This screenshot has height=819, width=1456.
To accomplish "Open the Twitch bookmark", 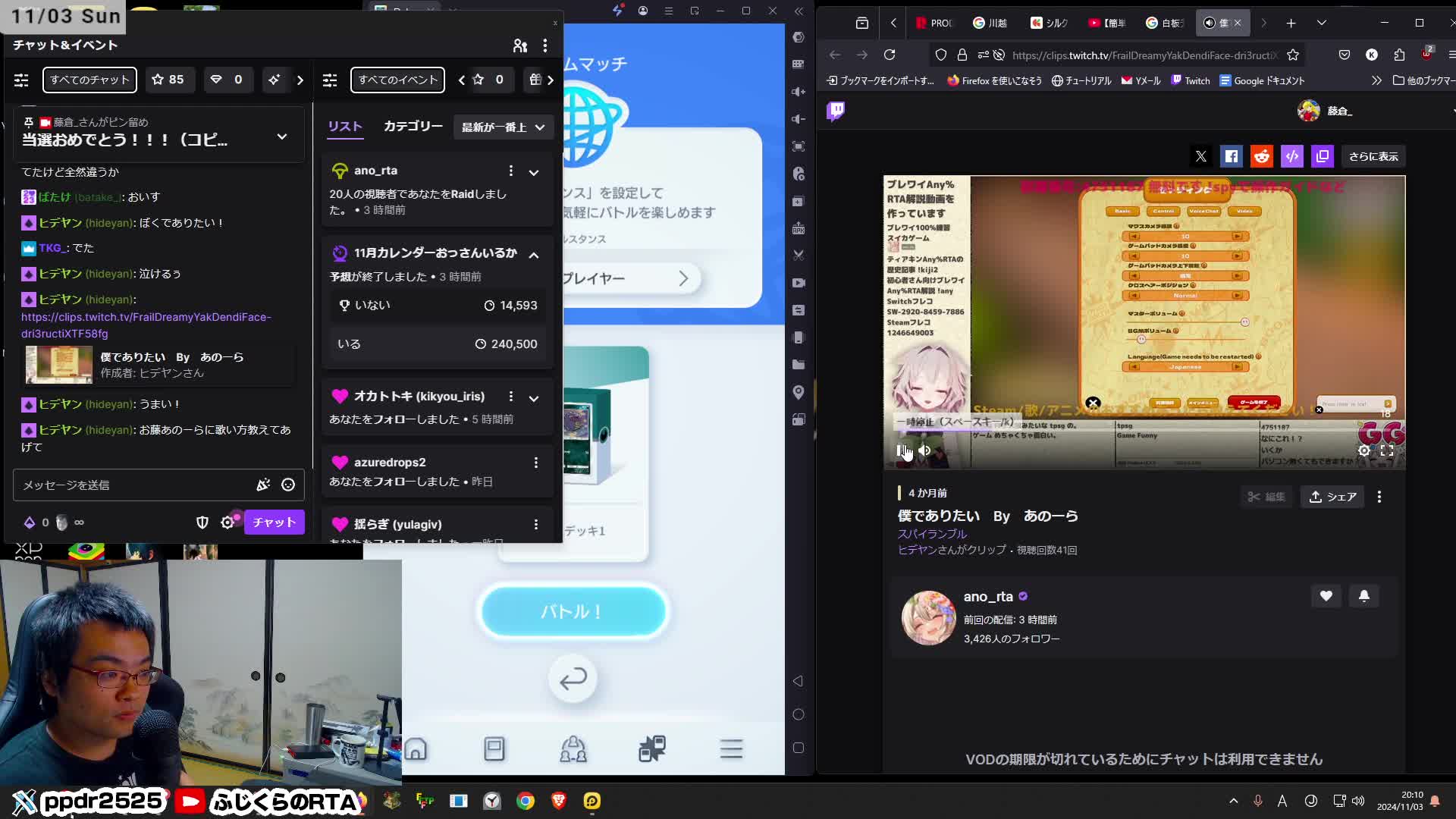I will tap(1191, 80).
